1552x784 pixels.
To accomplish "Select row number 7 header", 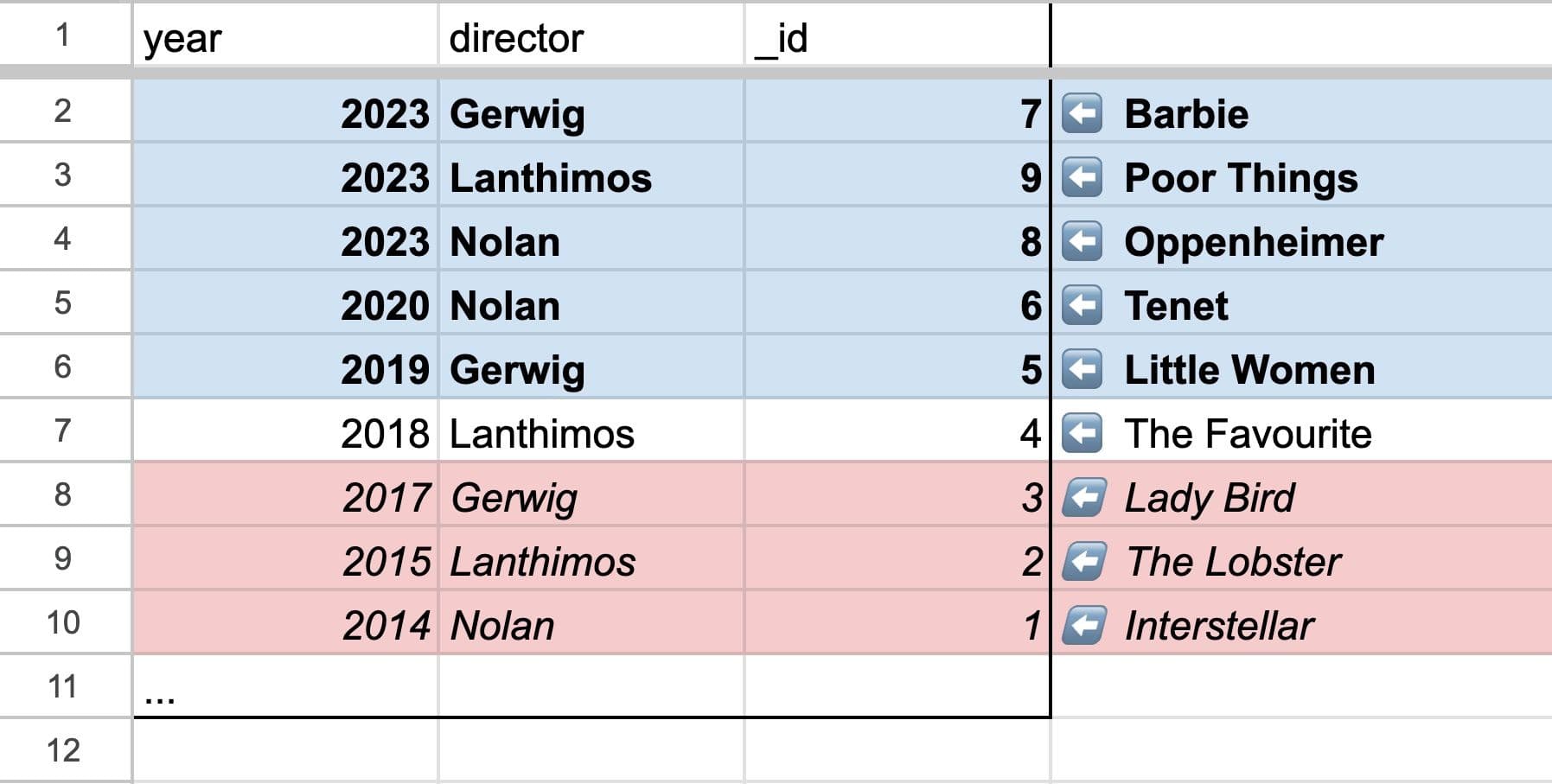I will (x=63, y=430).
